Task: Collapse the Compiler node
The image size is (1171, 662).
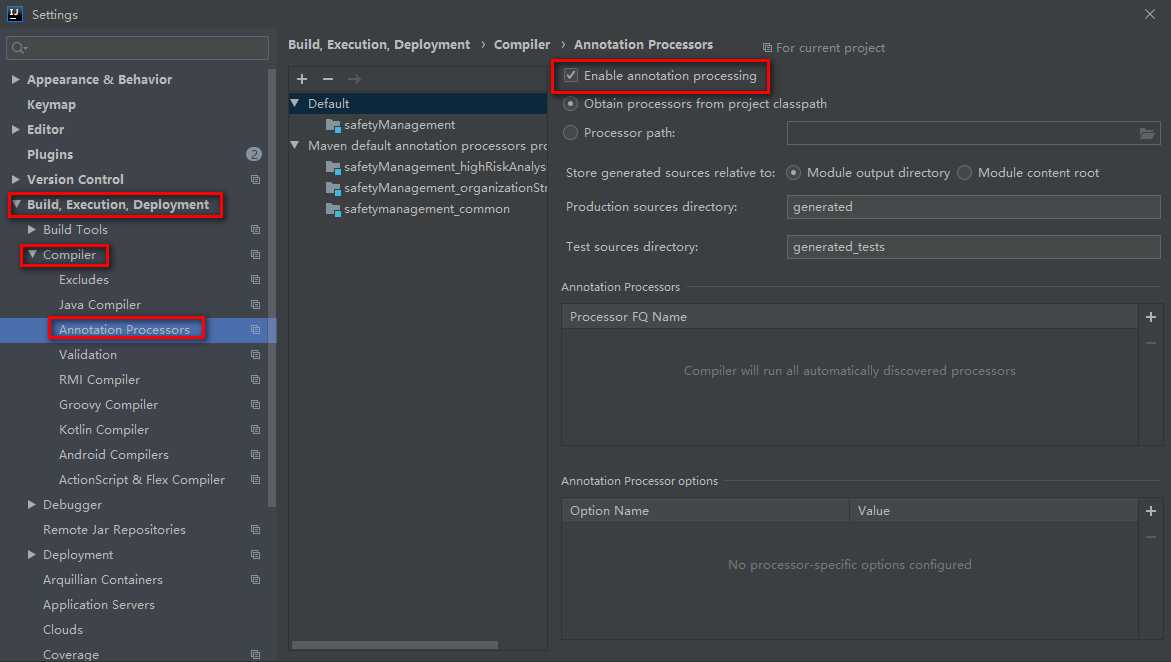Action: point(32,255)
